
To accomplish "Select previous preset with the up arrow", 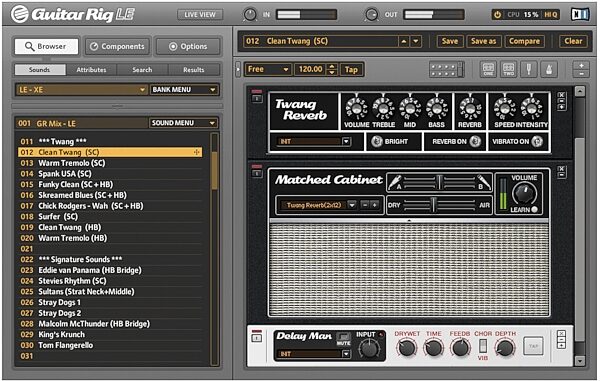I will 404,41.
